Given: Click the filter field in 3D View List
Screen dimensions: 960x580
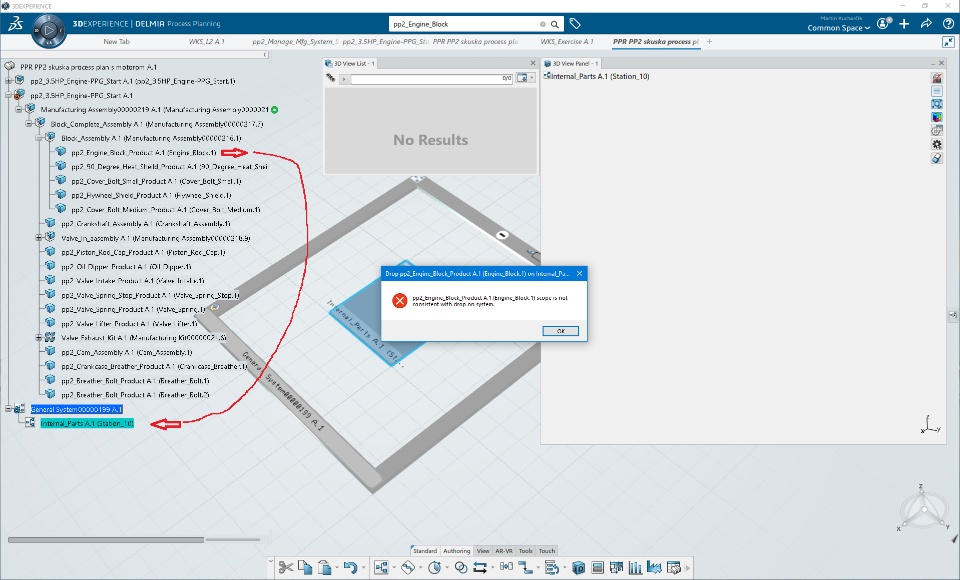Looking at the screenshot, I should click(432, 78).
